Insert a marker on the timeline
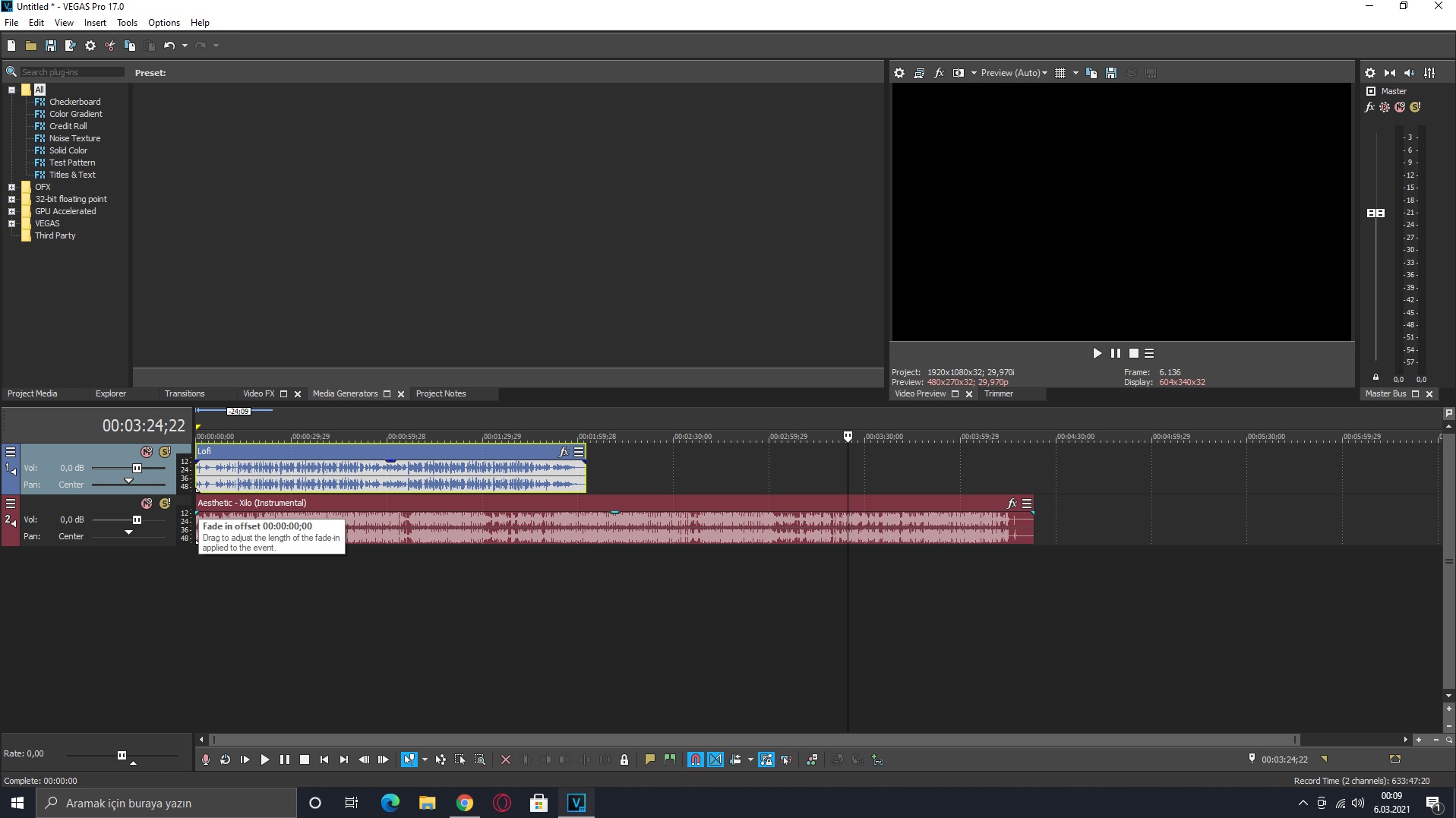The image size is (1456, 818). coord(650,760)
